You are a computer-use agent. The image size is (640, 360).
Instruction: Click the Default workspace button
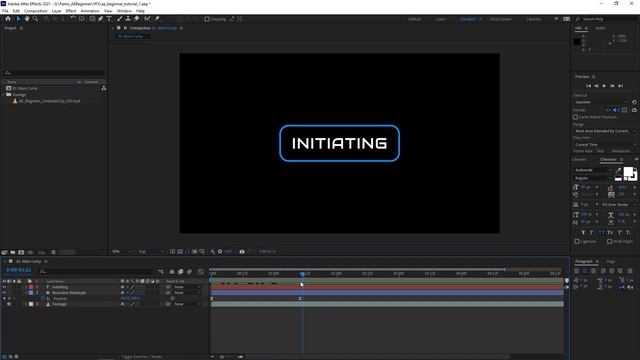[414, 19]
